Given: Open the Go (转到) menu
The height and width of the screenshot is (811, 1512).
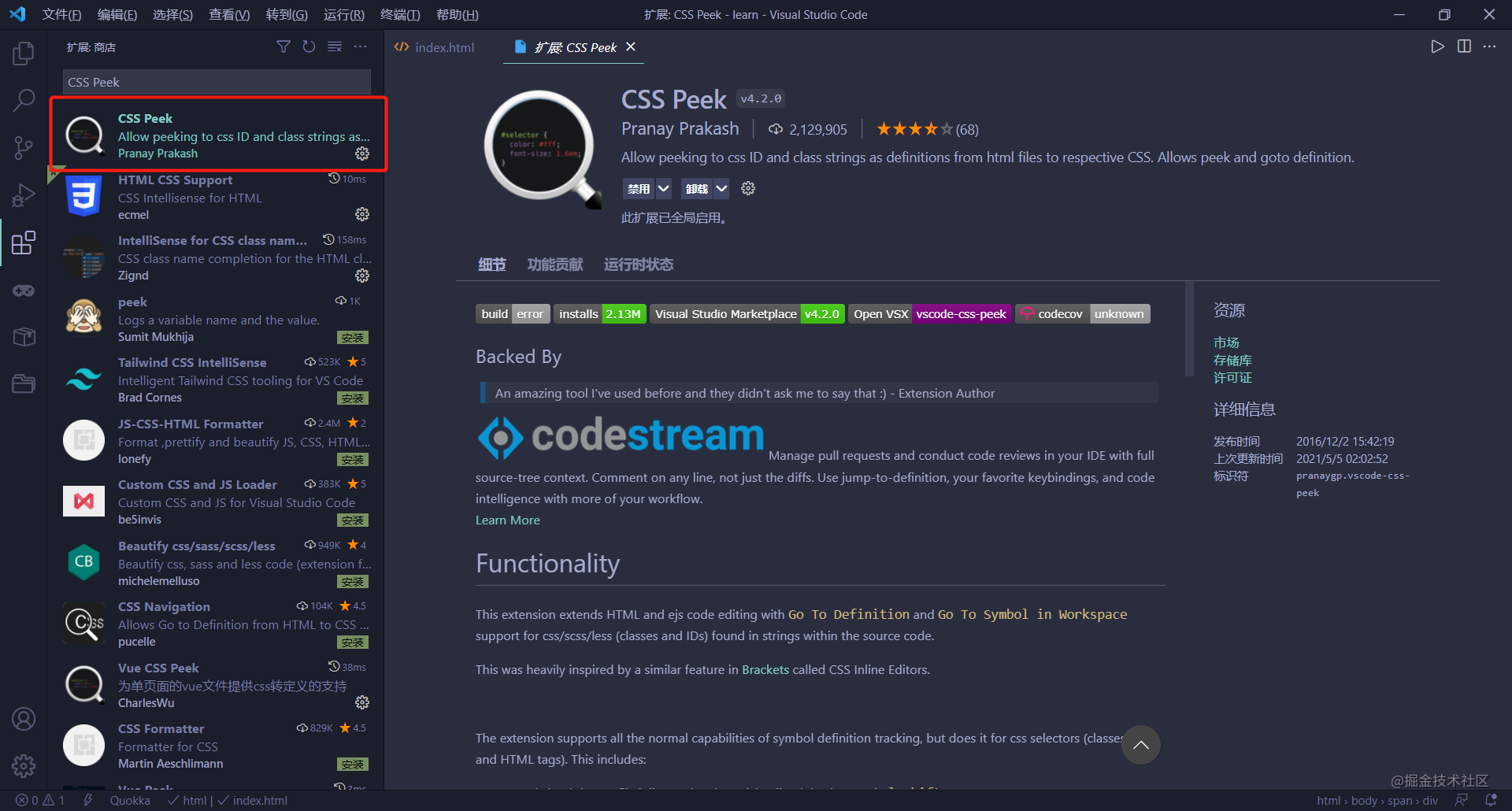Looking at the screenshot, I should pos(287,14).
